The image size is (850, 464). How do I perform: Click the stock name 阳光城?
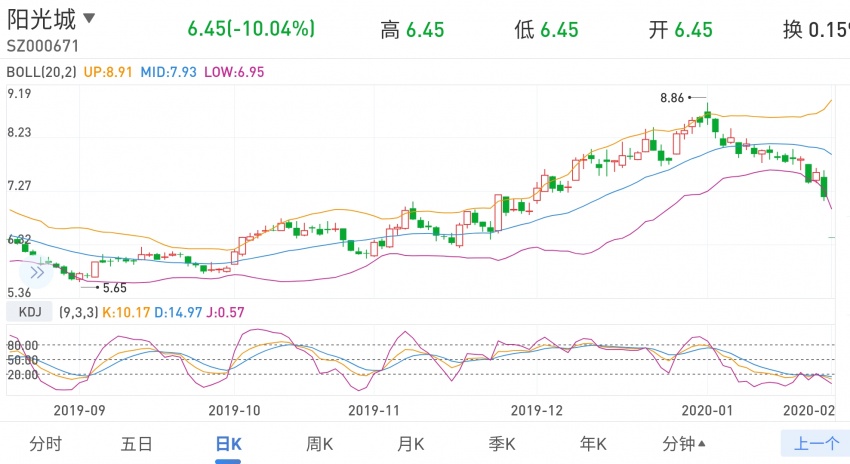41,20
